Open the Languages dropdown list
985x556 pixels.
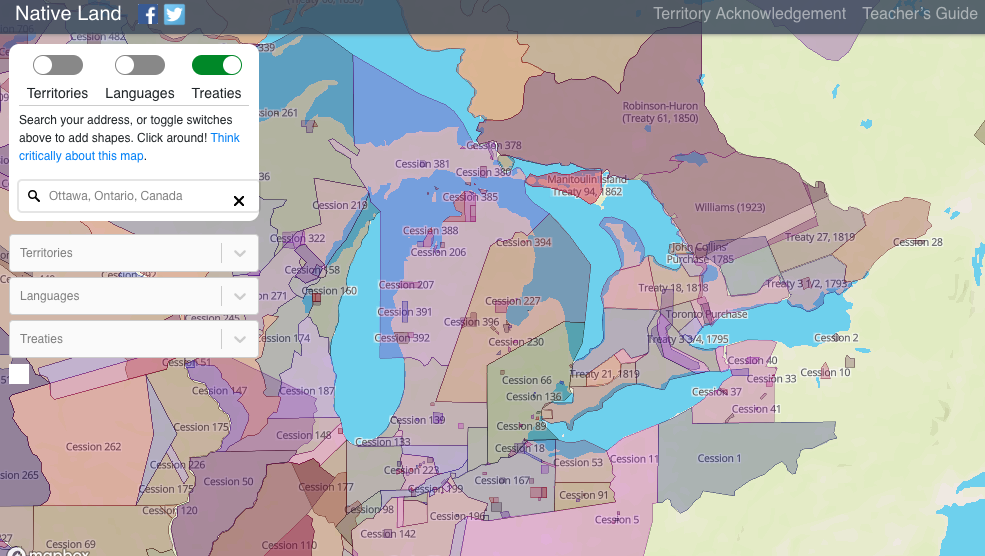239,296
